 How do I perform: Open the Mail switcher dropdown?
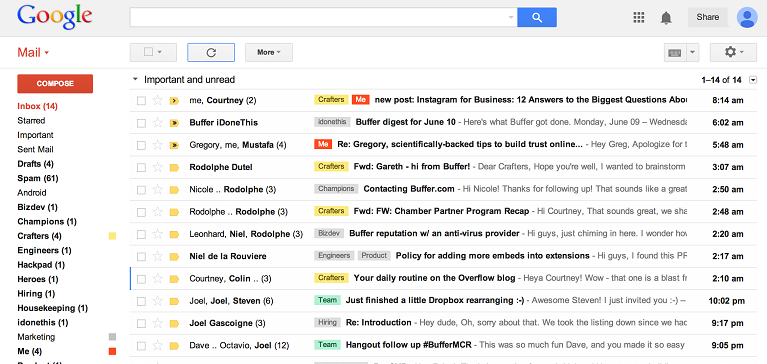pyautogui.click(x=33, y=52)
